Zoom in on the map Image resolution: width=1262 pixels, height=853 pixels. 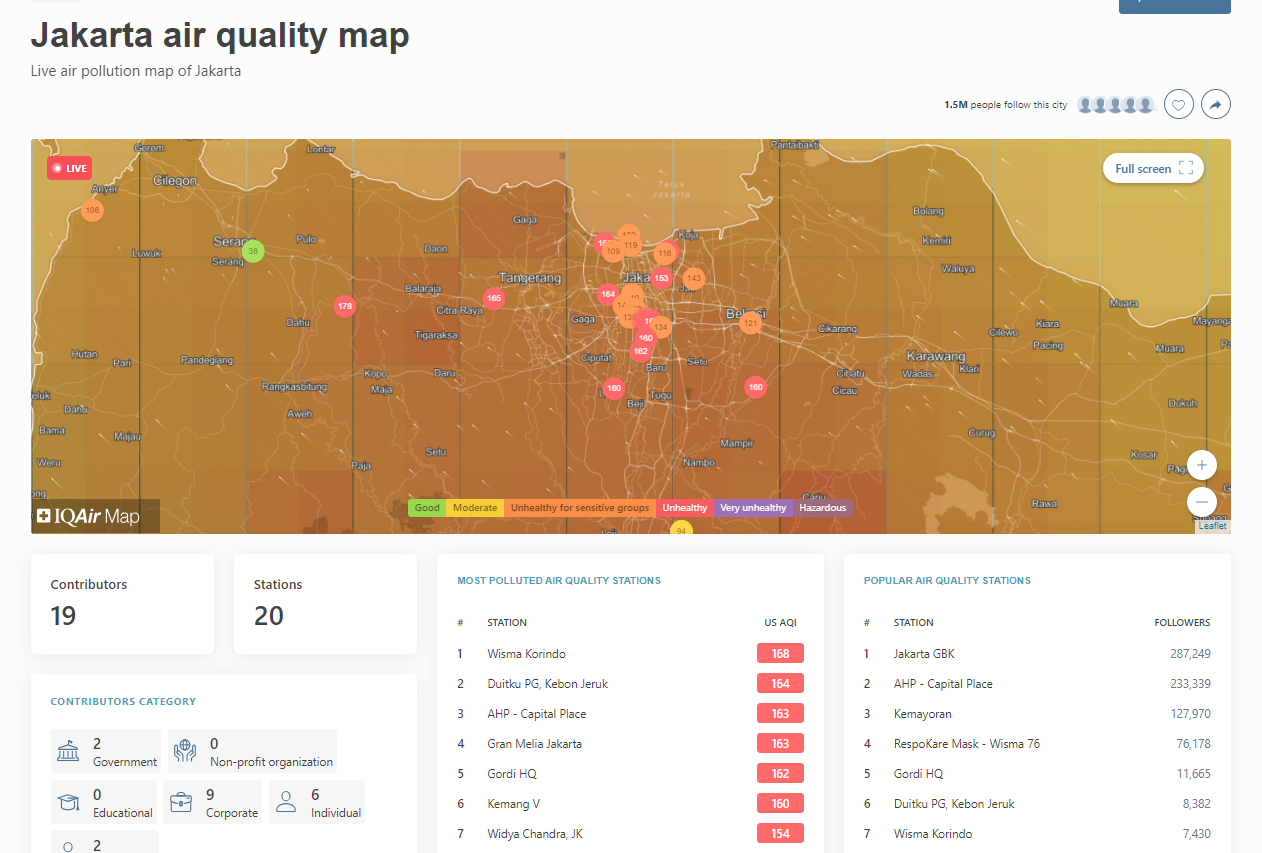coord(1202,465)
